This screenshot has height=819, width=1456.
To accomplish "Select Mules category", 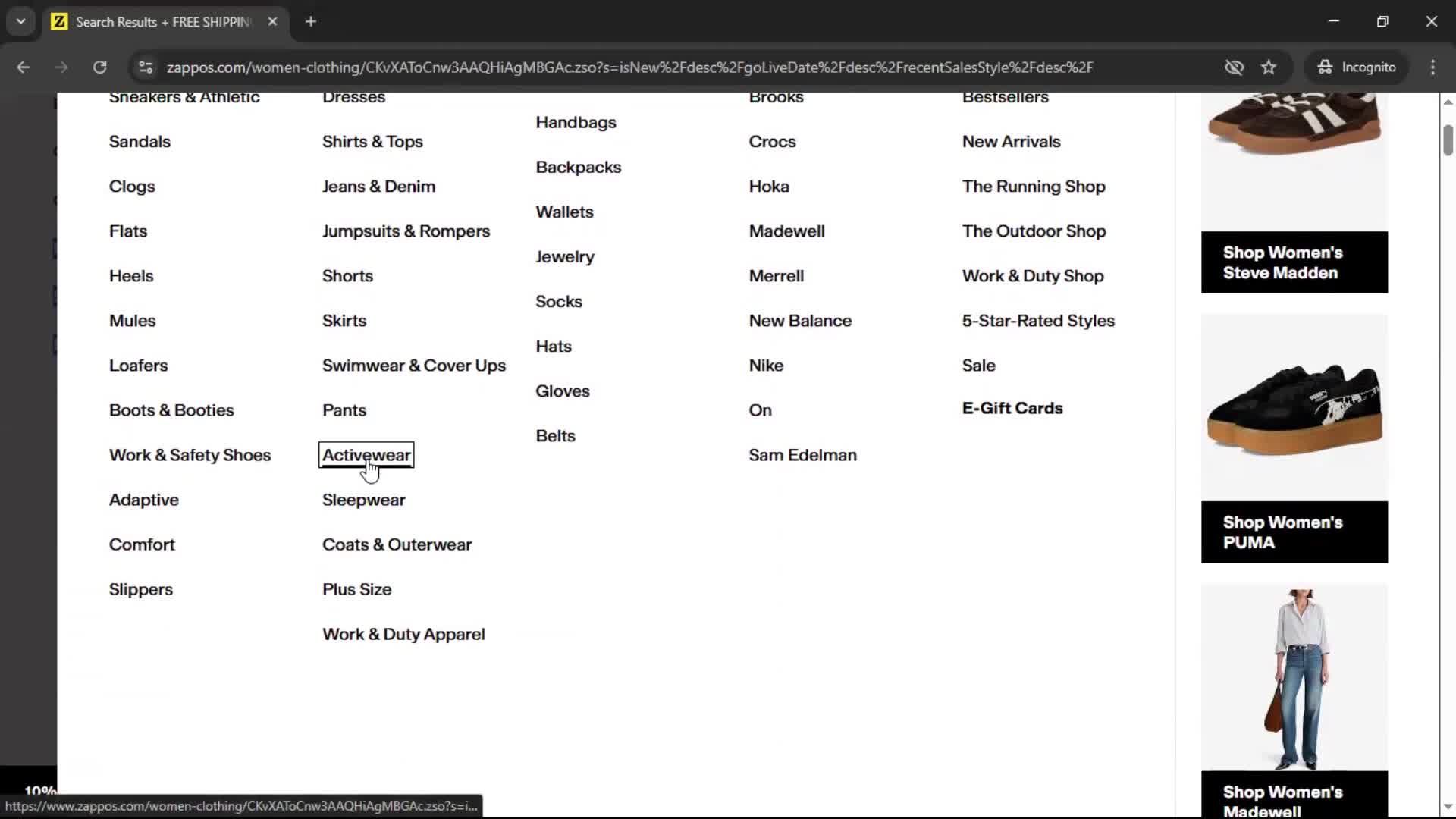I will pyautogui.click(x=132, y=321).
